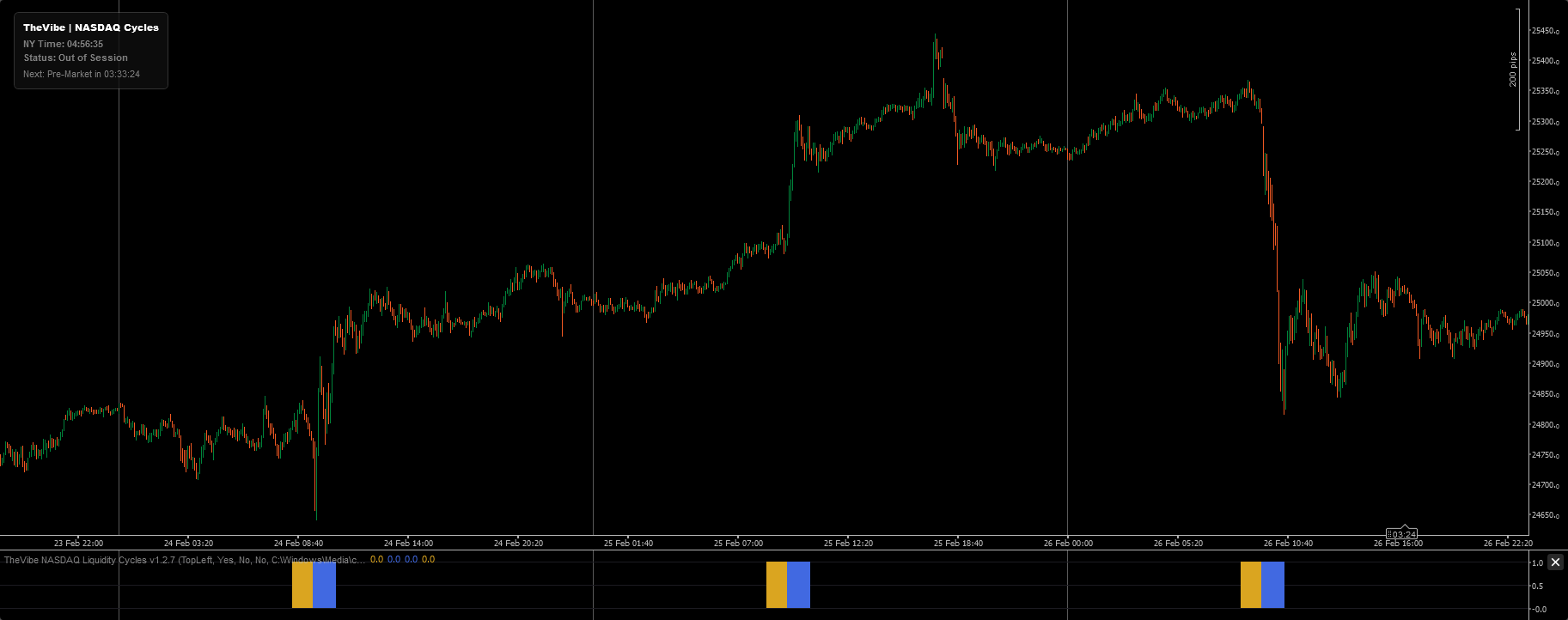This screenshot has height=620, width=1568.
Task: Click the 24 Feb 14:00 time label
Action: [x=408, y=544]
